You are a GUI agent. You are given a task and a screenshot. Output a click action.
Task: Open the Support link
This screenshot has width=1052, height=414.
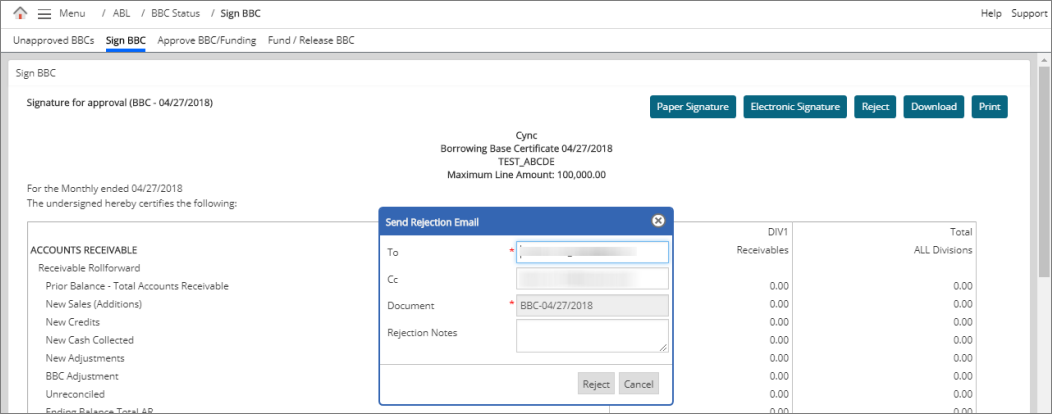pos(1028,13)
